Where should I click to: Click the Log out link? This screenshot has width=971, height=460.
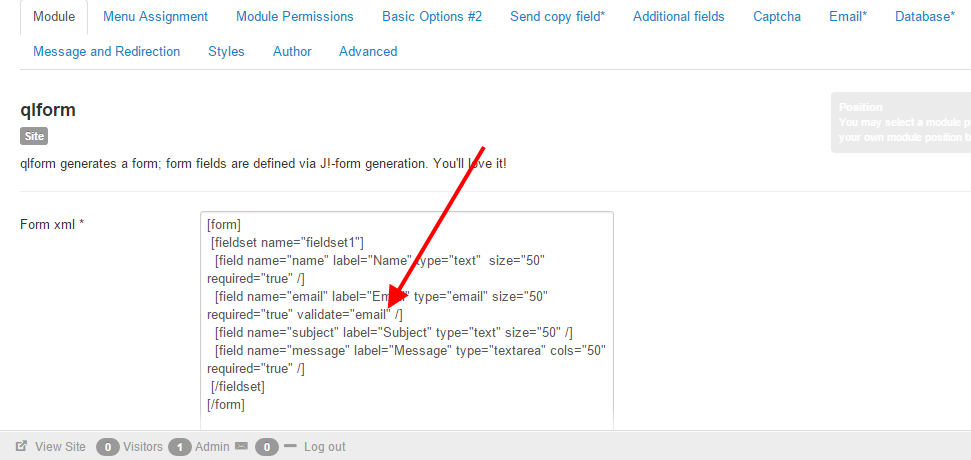click(325, 447)
